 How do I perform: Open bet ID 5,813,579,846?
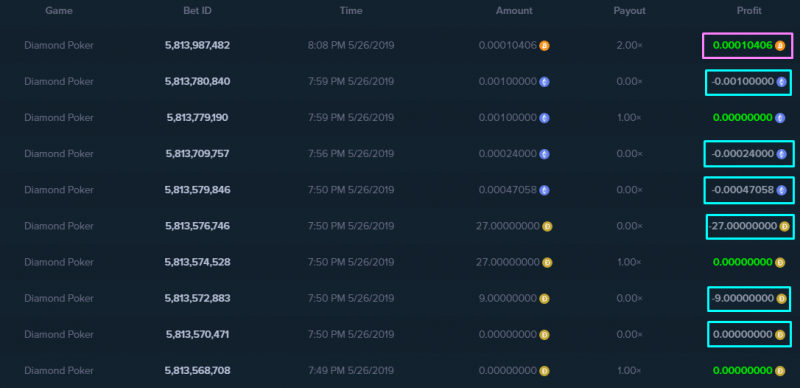tap(197, 190)
